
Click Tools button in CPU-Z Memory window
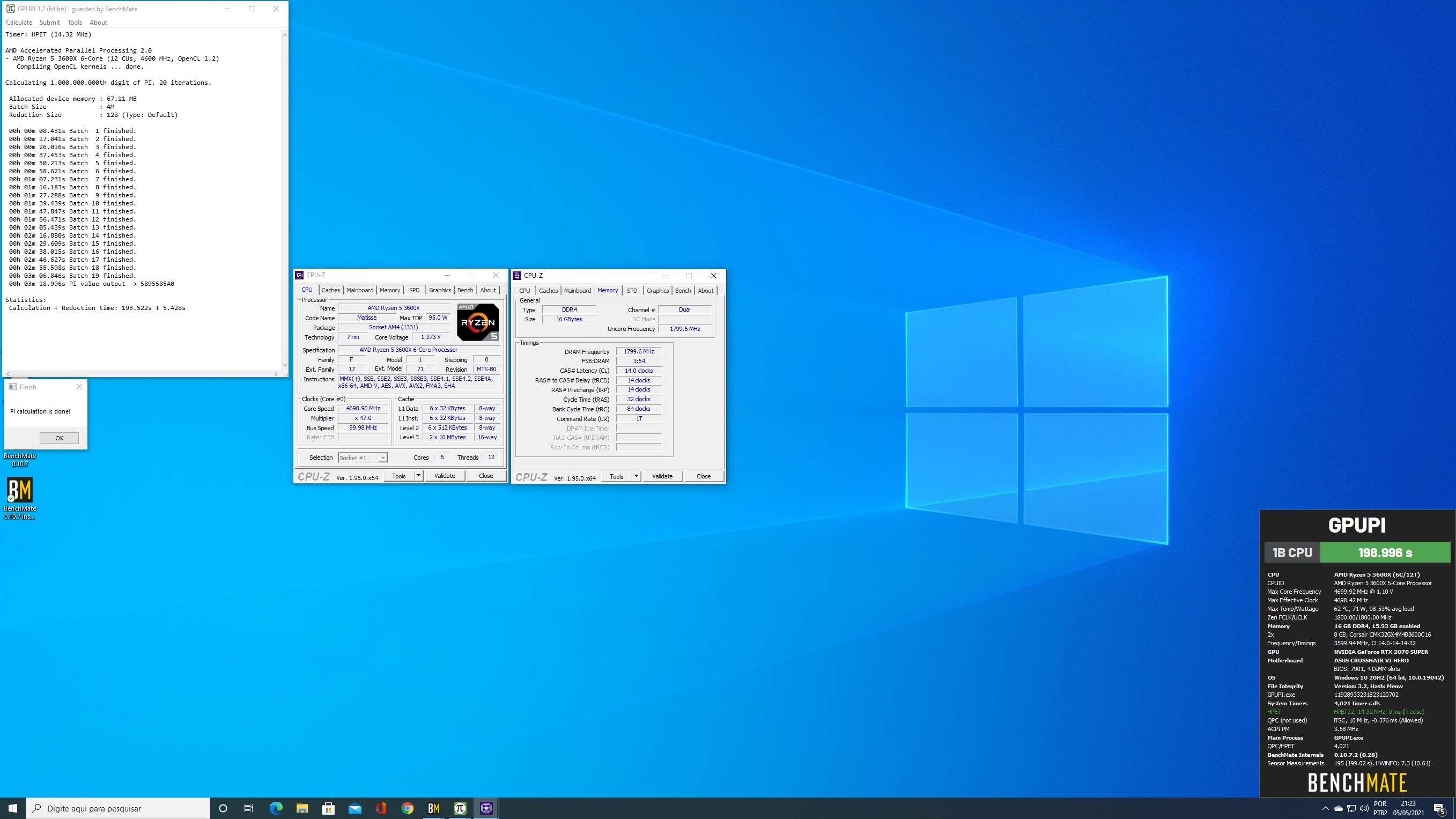click(x=617, y=476)
